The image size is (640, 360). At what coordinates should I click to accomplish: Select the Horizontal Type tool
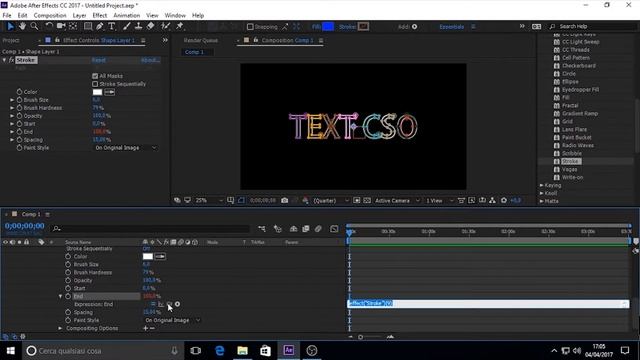111,27
